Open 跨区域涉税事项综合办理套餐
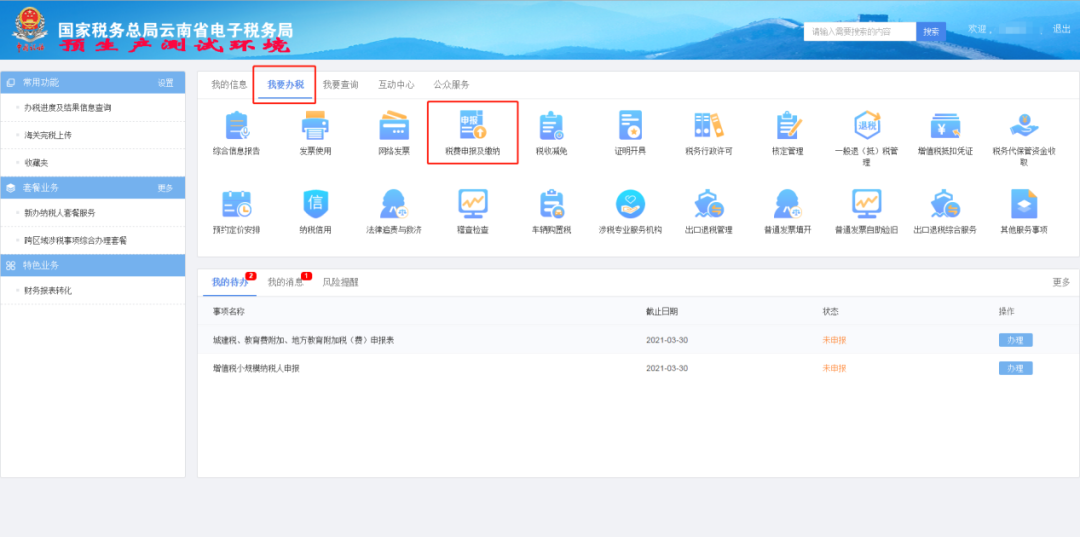Image resolution: width=1080 pixels, height=537 pixels. (76, 240)
